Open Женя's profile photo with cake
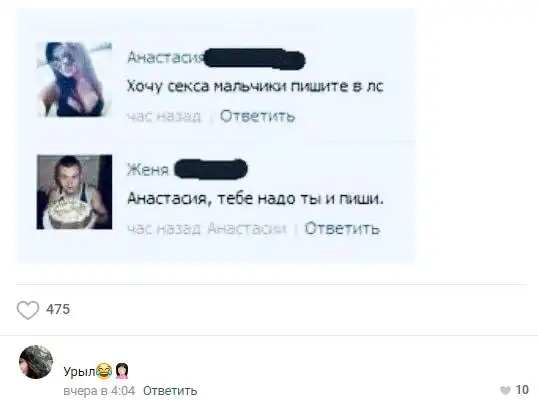Image resolution: width=538 pixels, height=401 pixels. point(74,192)
